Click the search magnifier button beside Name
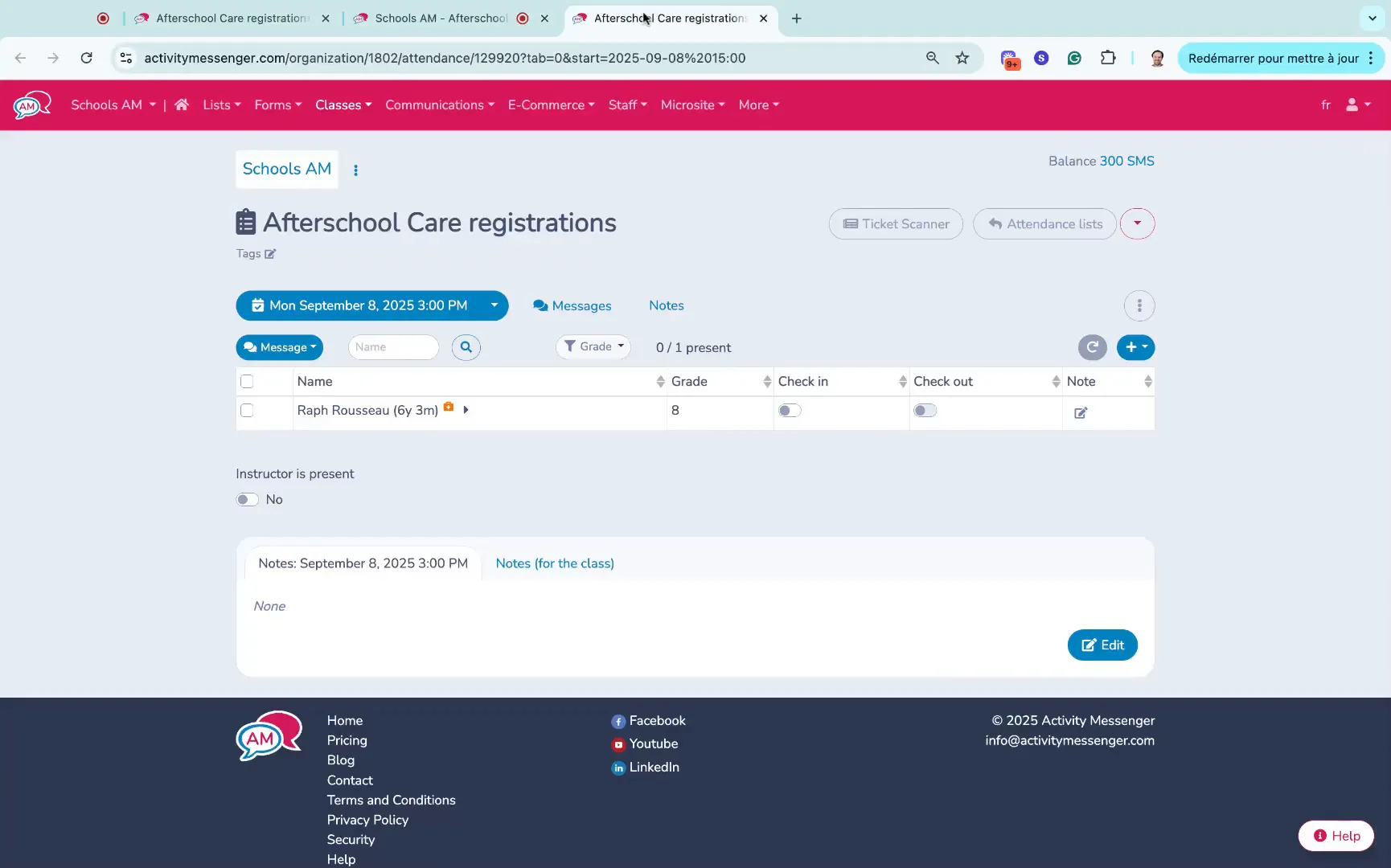 (466, 347)
